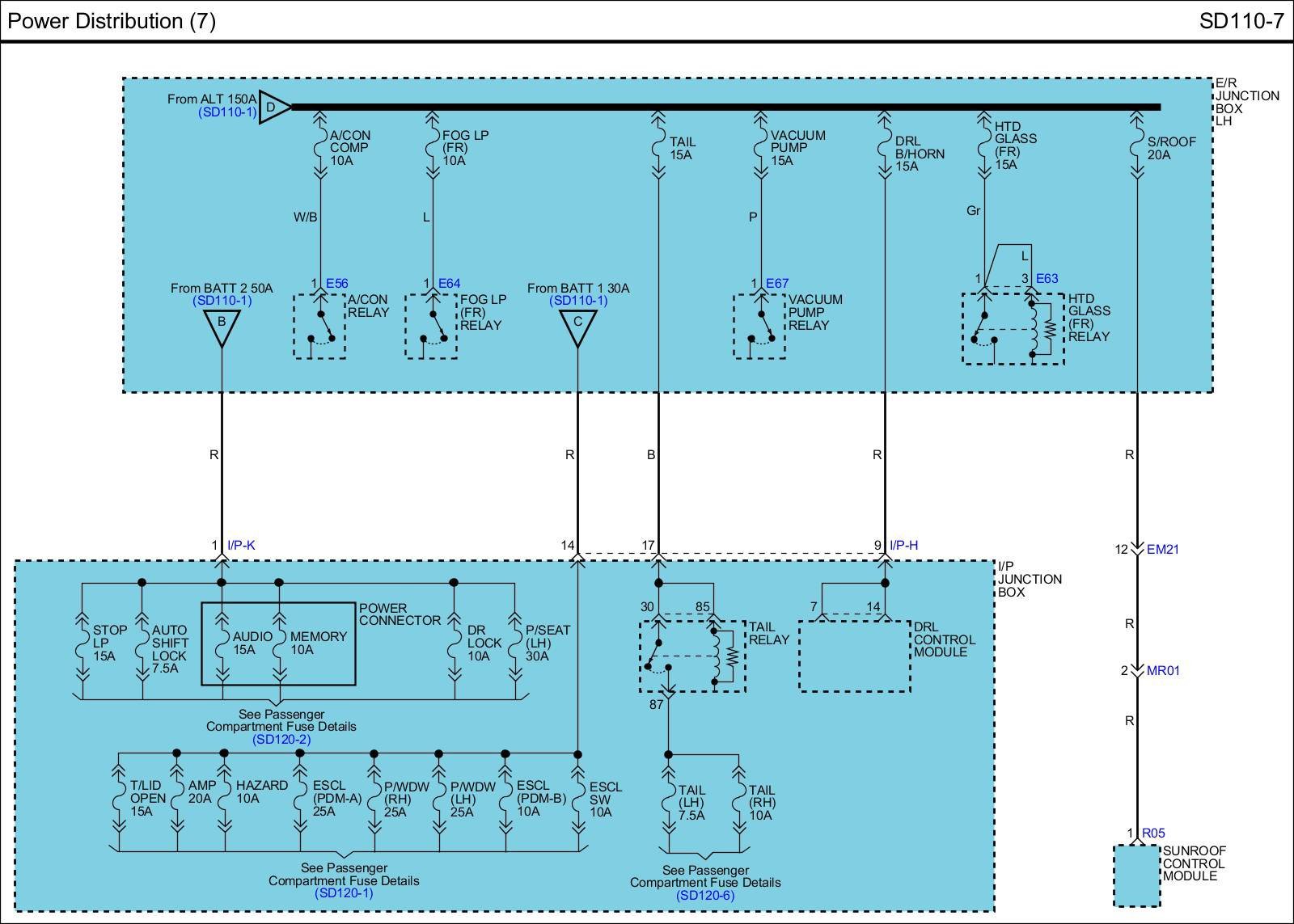Follow the SD120-1 fuse details link
This screenshot has height=924, width=1294.
click(x=344, y=893)
